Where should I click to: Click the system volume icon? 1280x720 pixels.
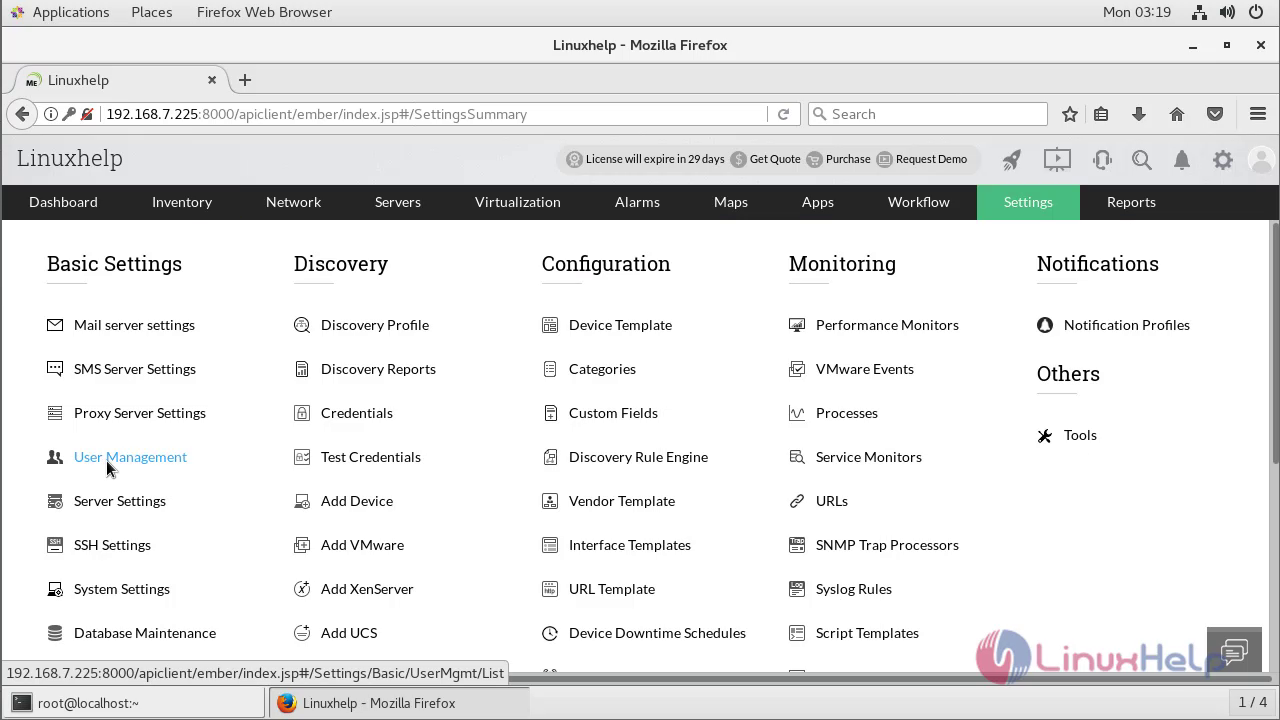tap(1229, 12)
